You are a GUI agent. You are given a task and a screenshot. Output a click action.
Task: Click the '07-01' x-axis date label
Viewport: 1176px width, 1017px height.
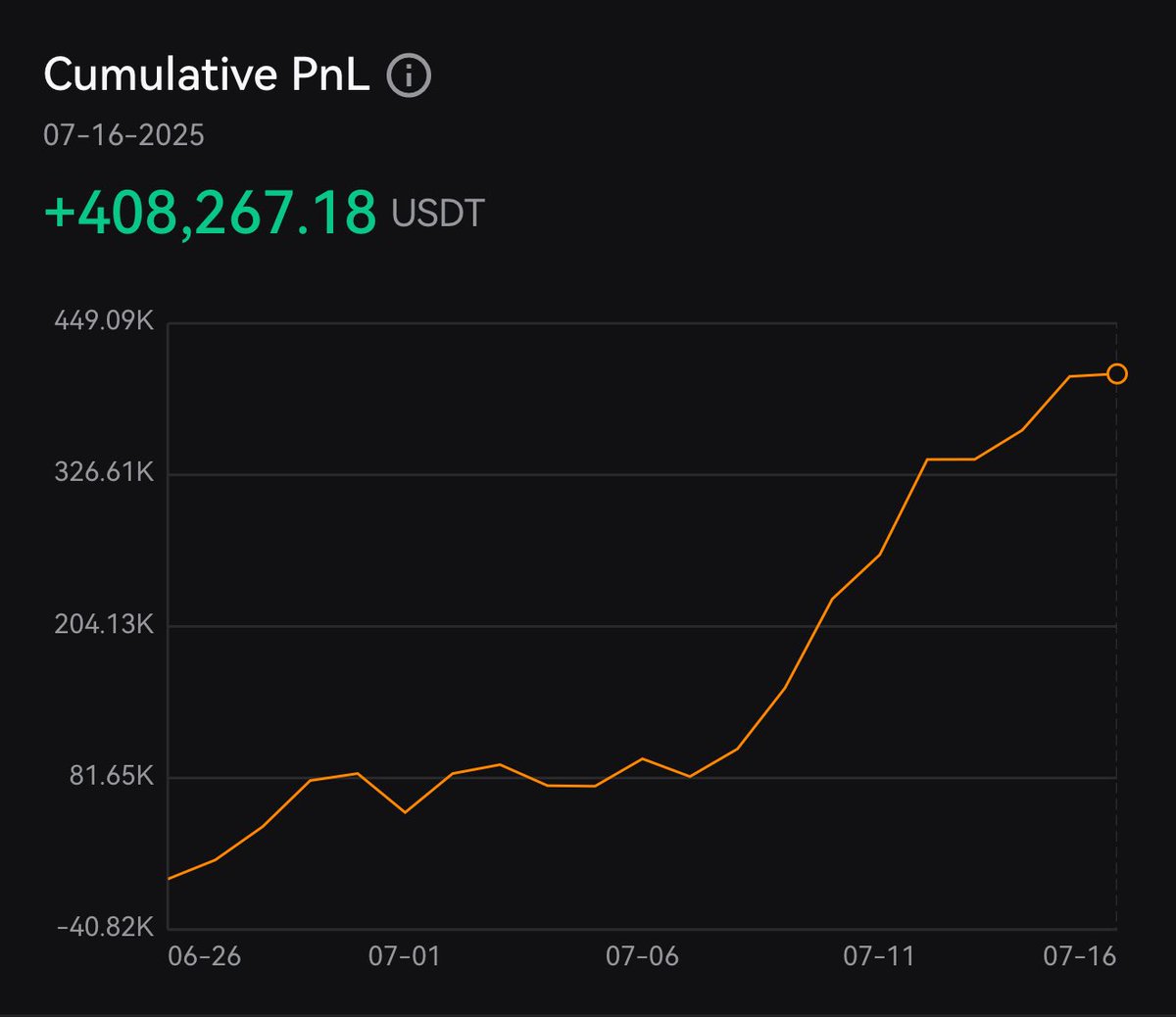pyautogui.click(x=404, y=956)
